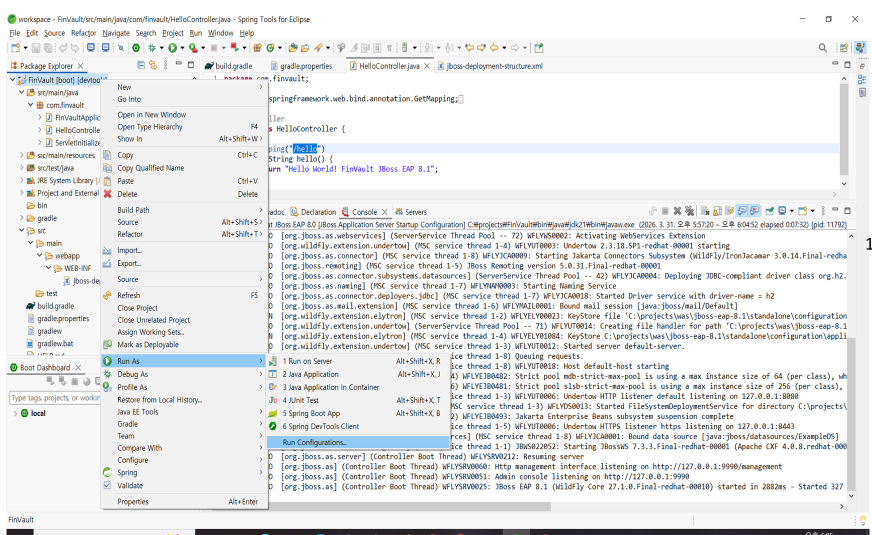Click the Console vertical scrollbar thumb

coord(851,413)
